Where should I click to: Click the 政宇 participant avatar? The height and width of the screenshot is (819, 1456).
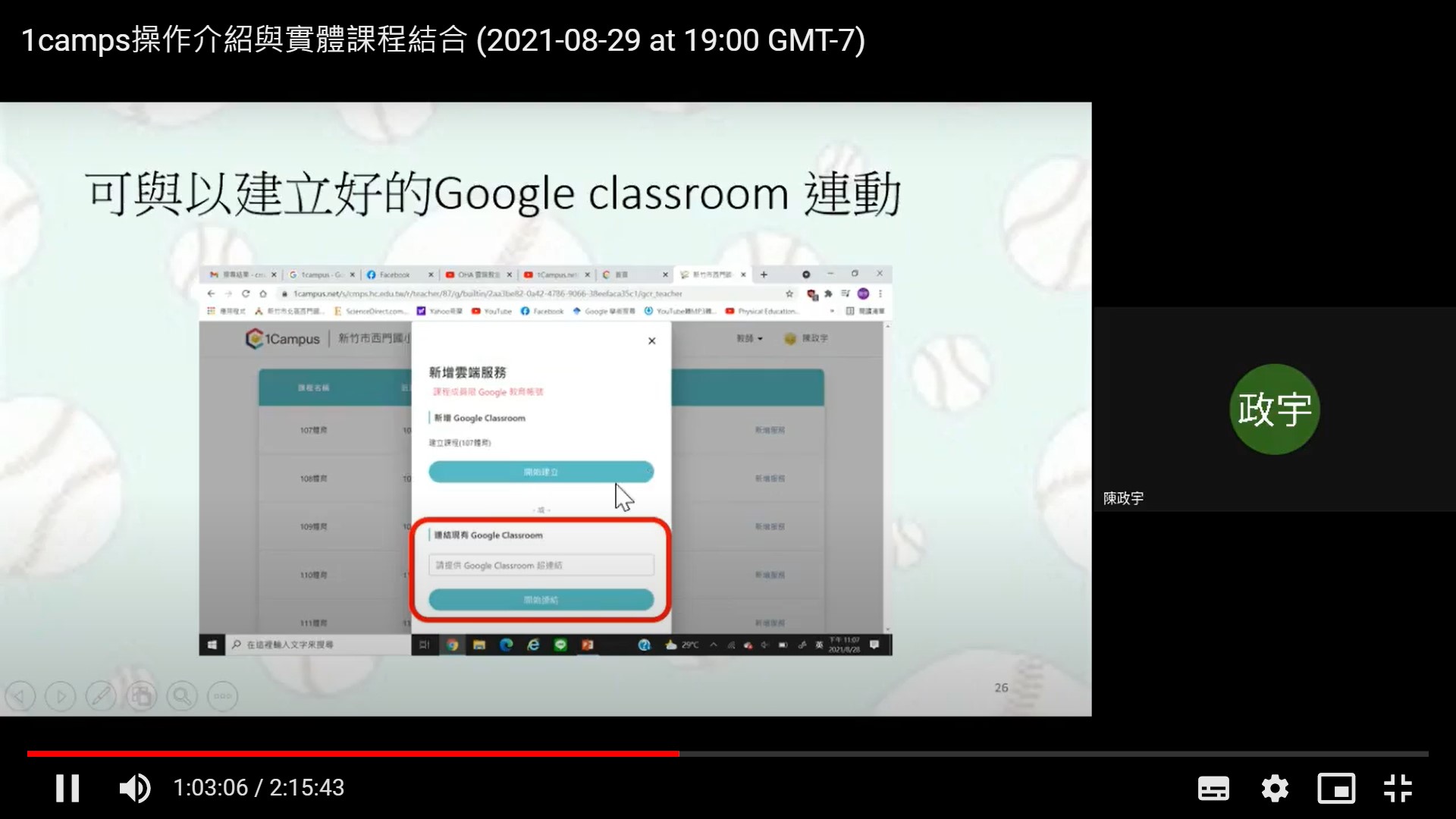click(x=1274, y=409)
